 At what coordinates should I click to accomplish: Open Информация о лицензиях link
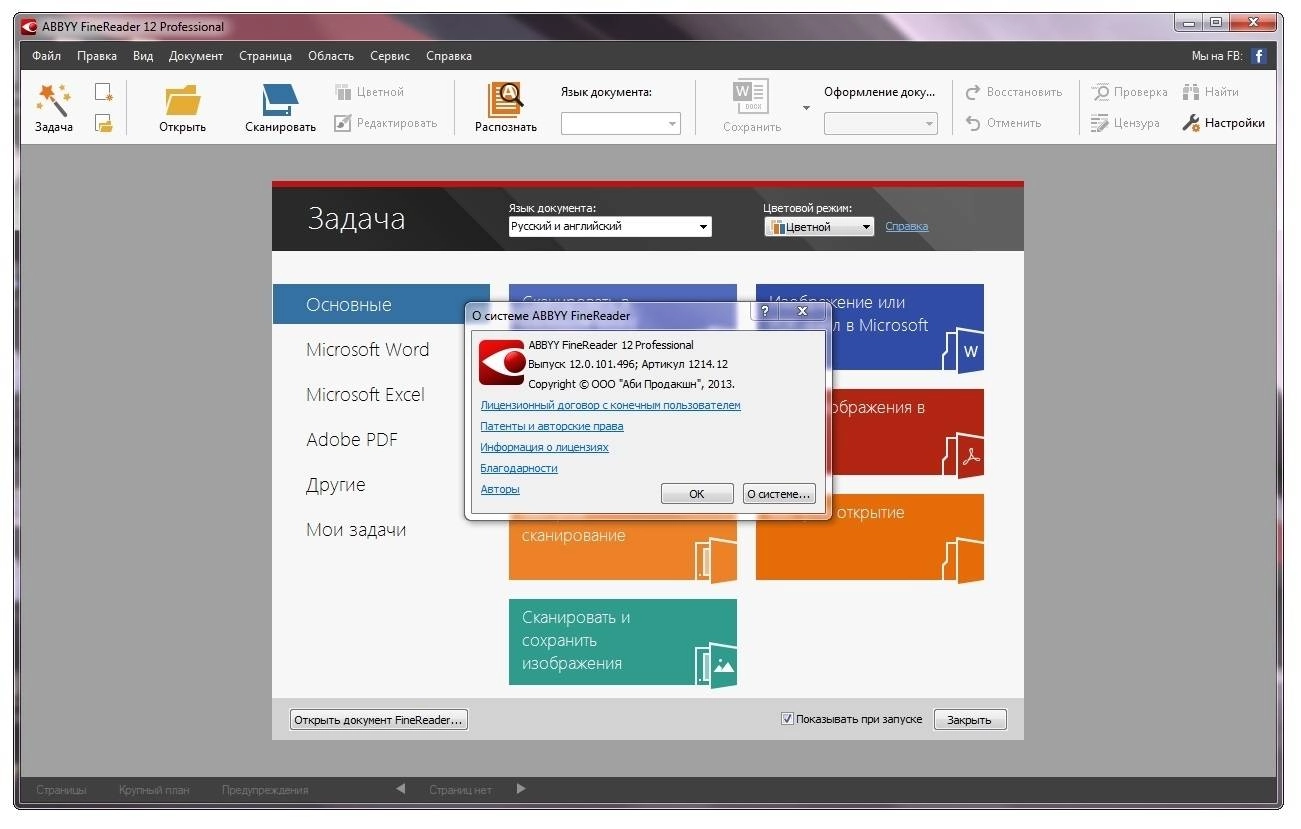click(x=544, y=448)
